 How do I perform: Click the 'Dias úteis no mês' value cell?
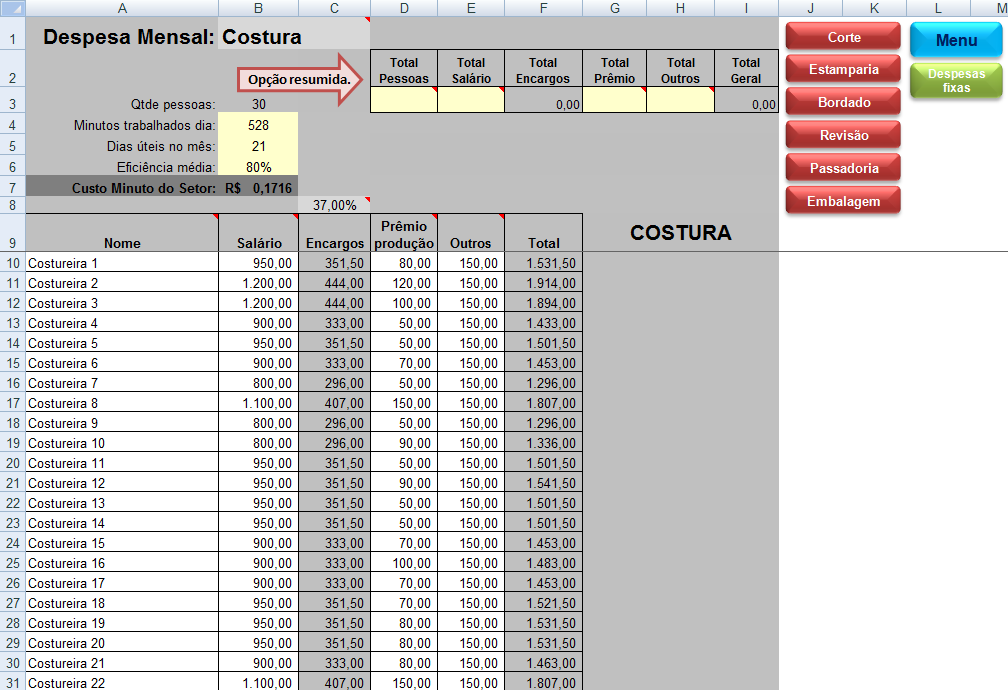[258, 146]
